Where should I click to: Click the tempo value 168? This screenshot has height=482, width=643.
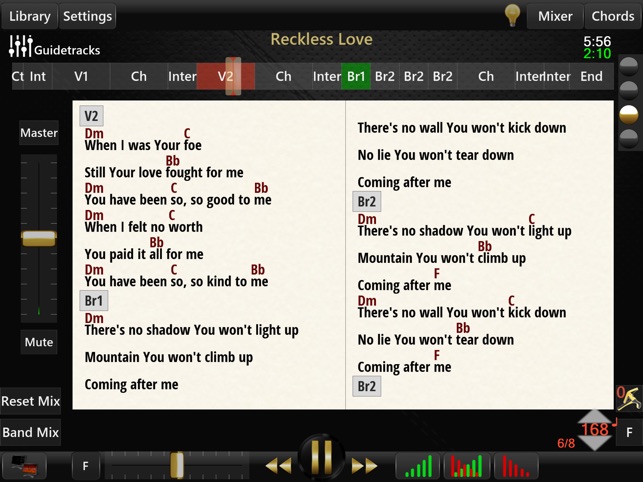595,429
